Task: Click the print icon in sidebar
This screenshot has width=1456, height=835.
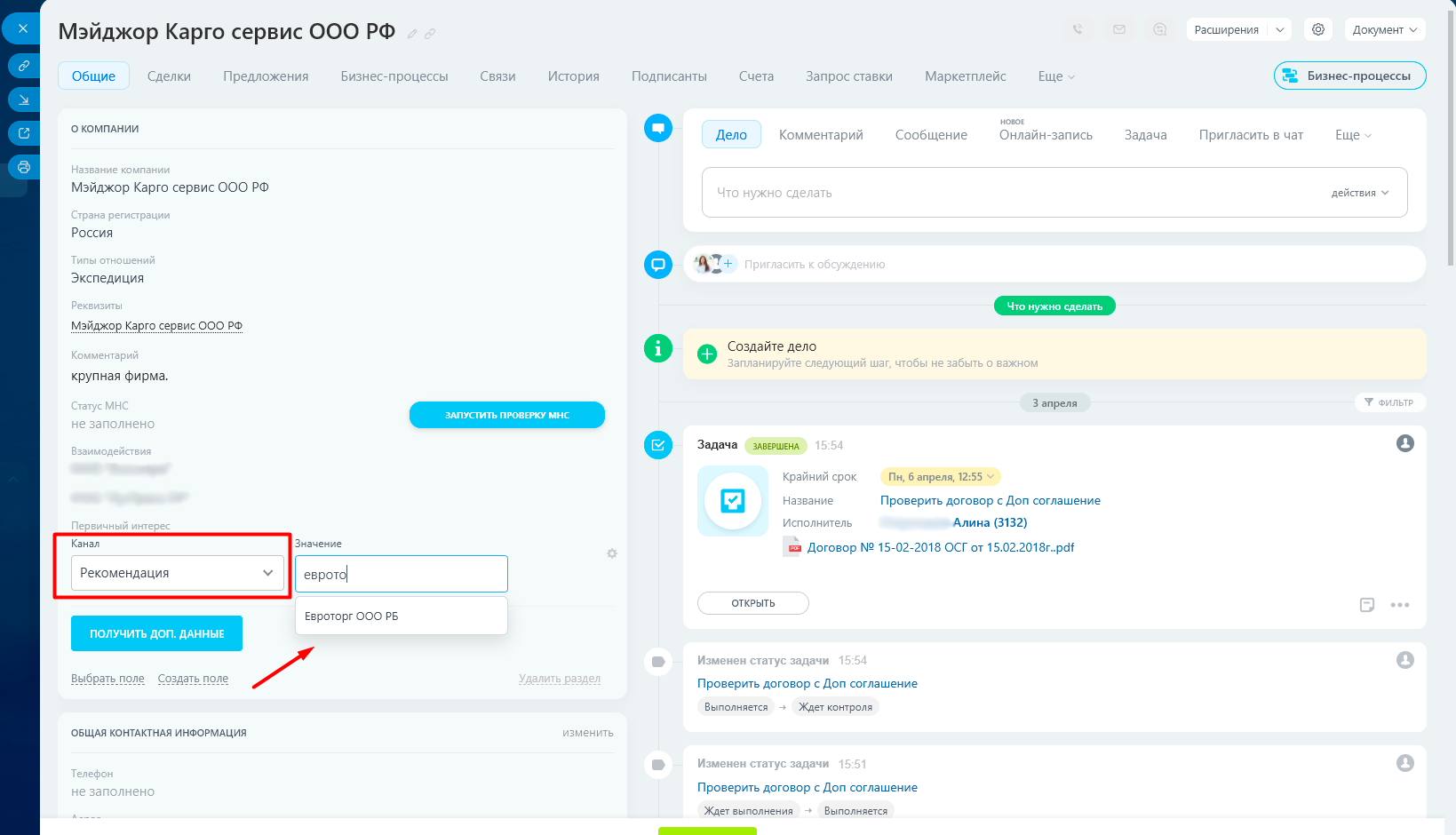Action: pos(24,167)
